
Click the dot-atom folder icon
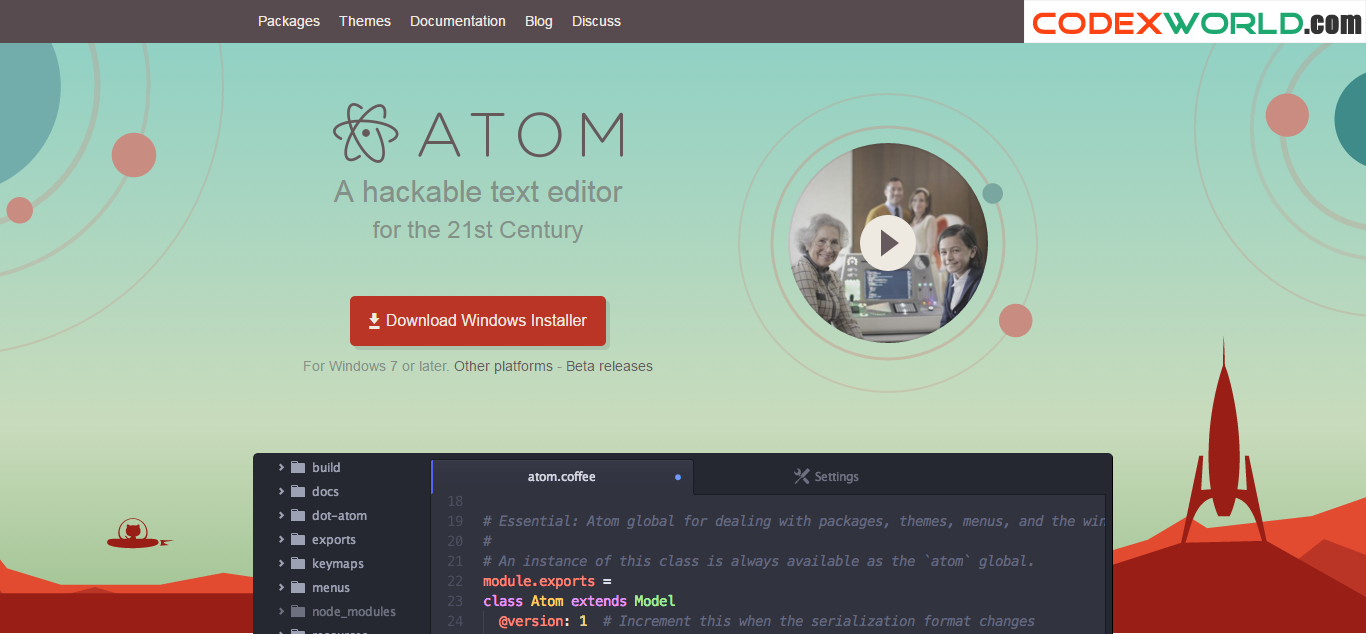click(298, 515)
